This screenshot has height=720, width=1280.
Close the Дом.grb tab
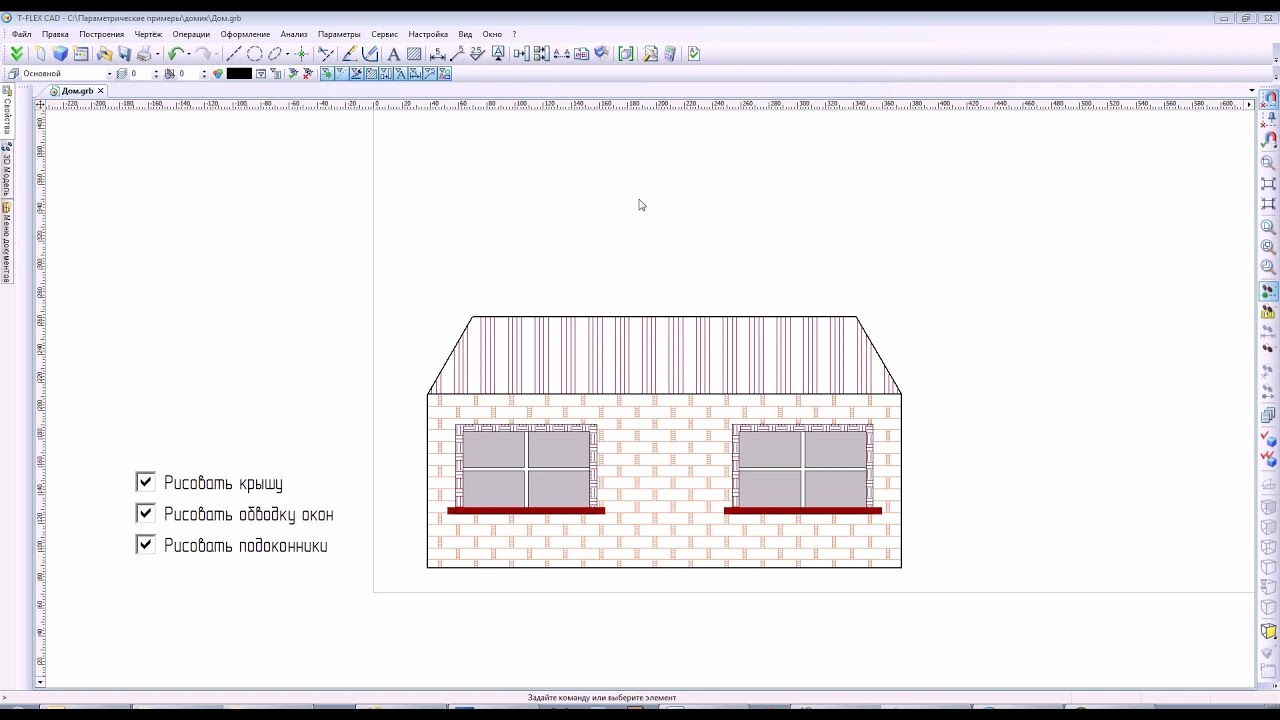(100, 91)
